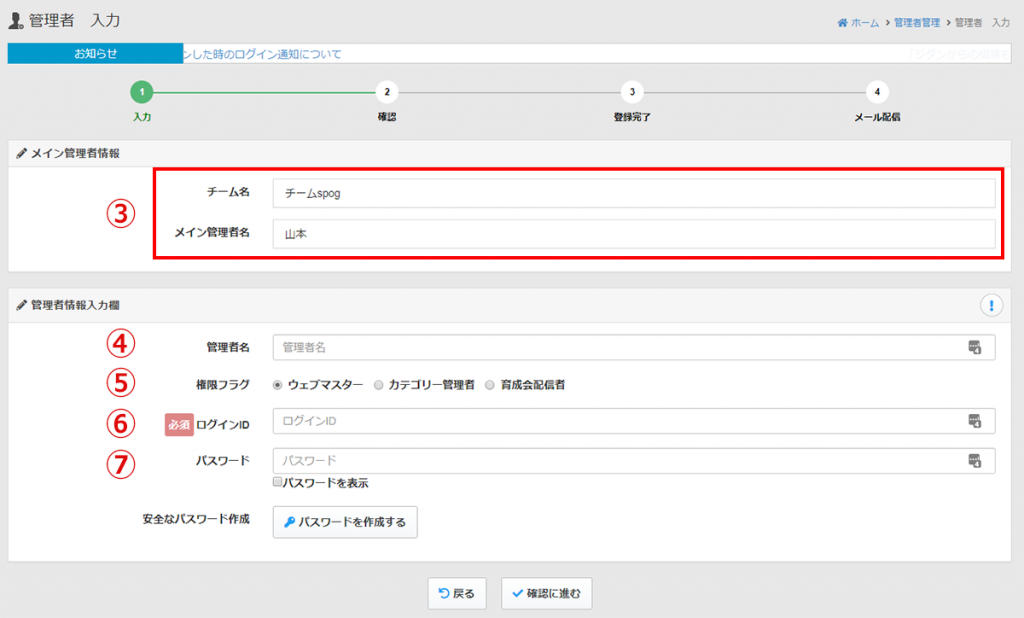Click the step 1 入力 circle
Screen dimensions: 1024x618
(x=142, y=92)
